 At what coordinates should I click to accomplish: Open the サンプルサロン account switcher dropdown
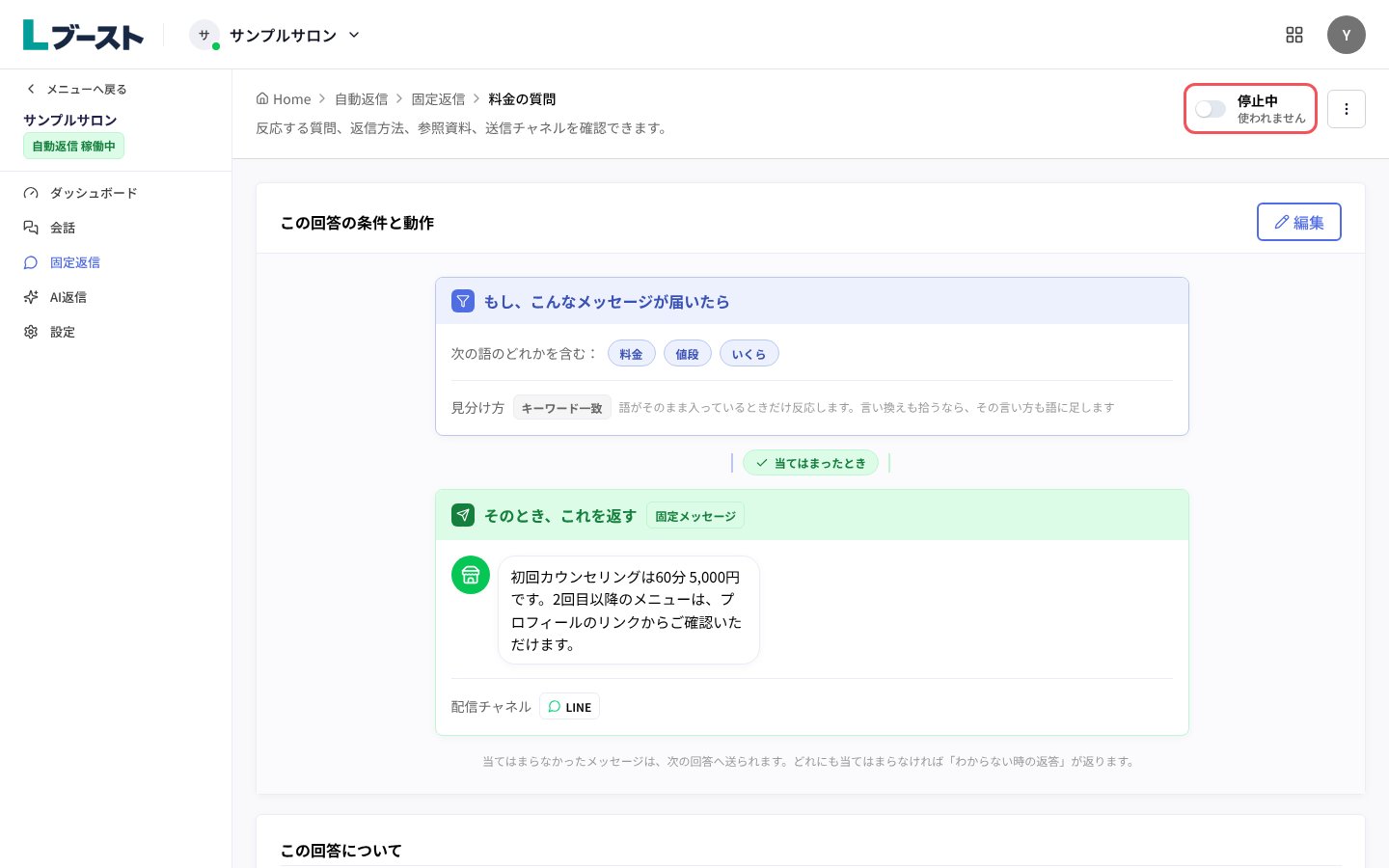[276, 35]
